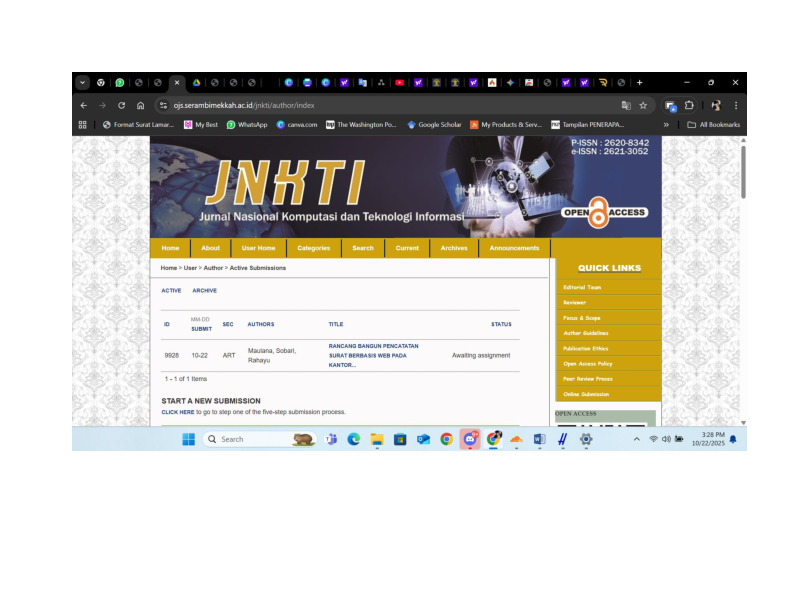The width and height of the screenshot is (792, 612).
Task: Expand the tab search dropdown arrow
Action: coord(82,82)
